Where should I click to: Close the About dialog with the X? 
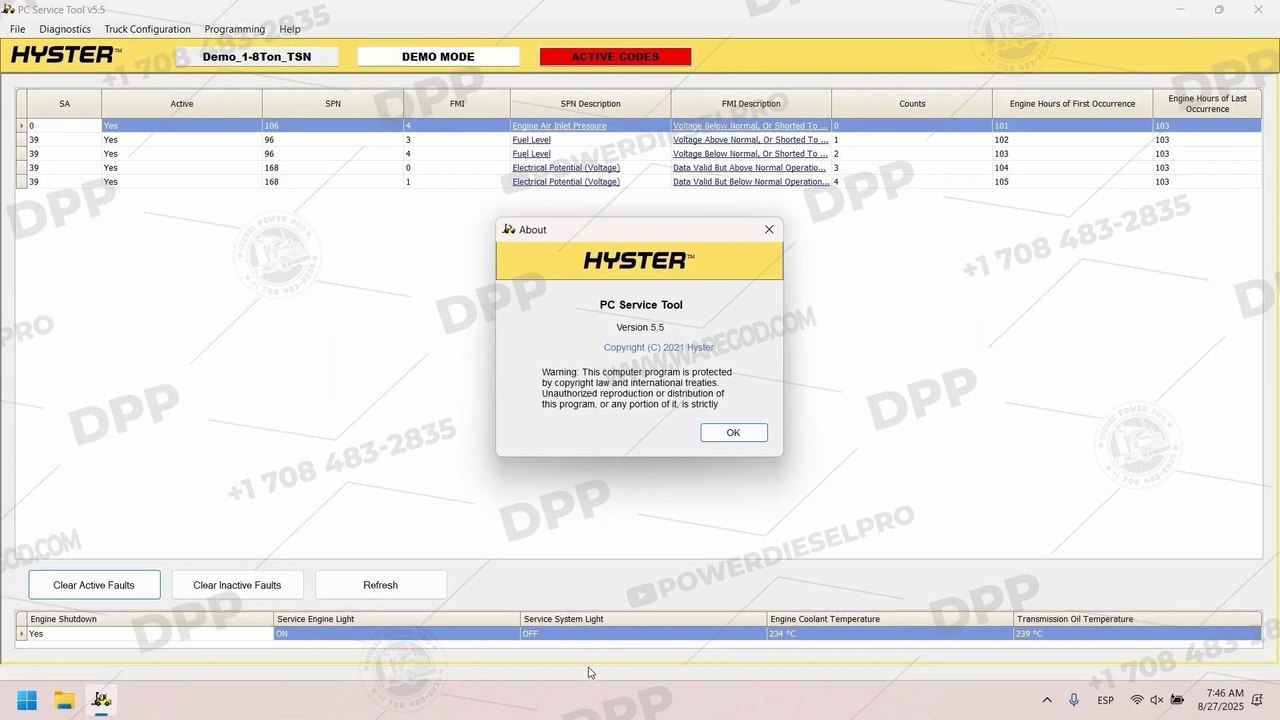(769, 229)
